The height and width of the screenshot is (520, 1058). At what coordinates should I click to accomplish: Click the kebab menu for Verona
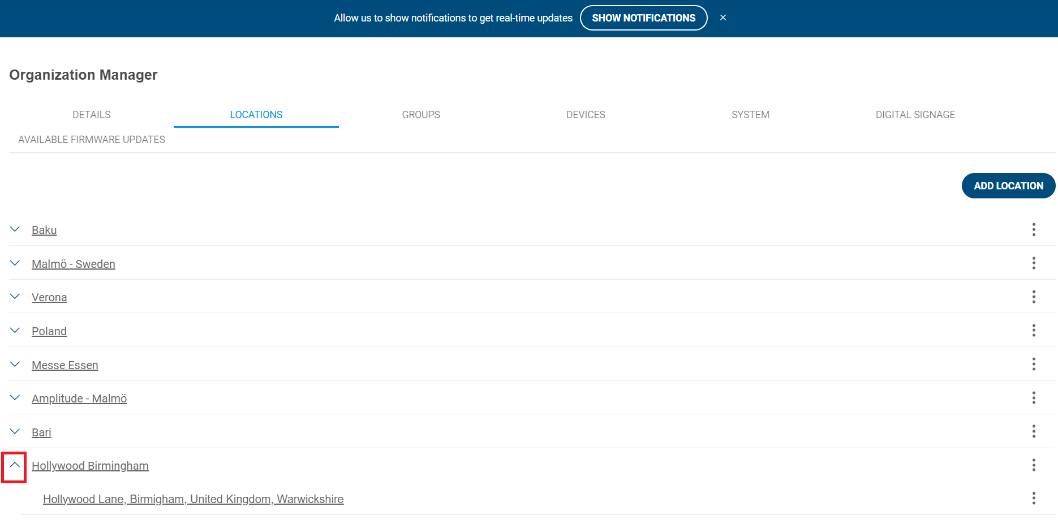(1033, 297)
